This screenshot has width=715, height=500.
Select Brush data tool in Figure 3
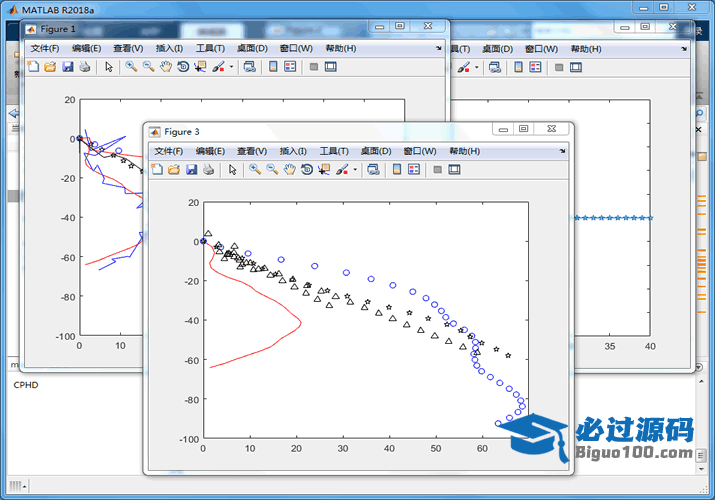[342, 170]
